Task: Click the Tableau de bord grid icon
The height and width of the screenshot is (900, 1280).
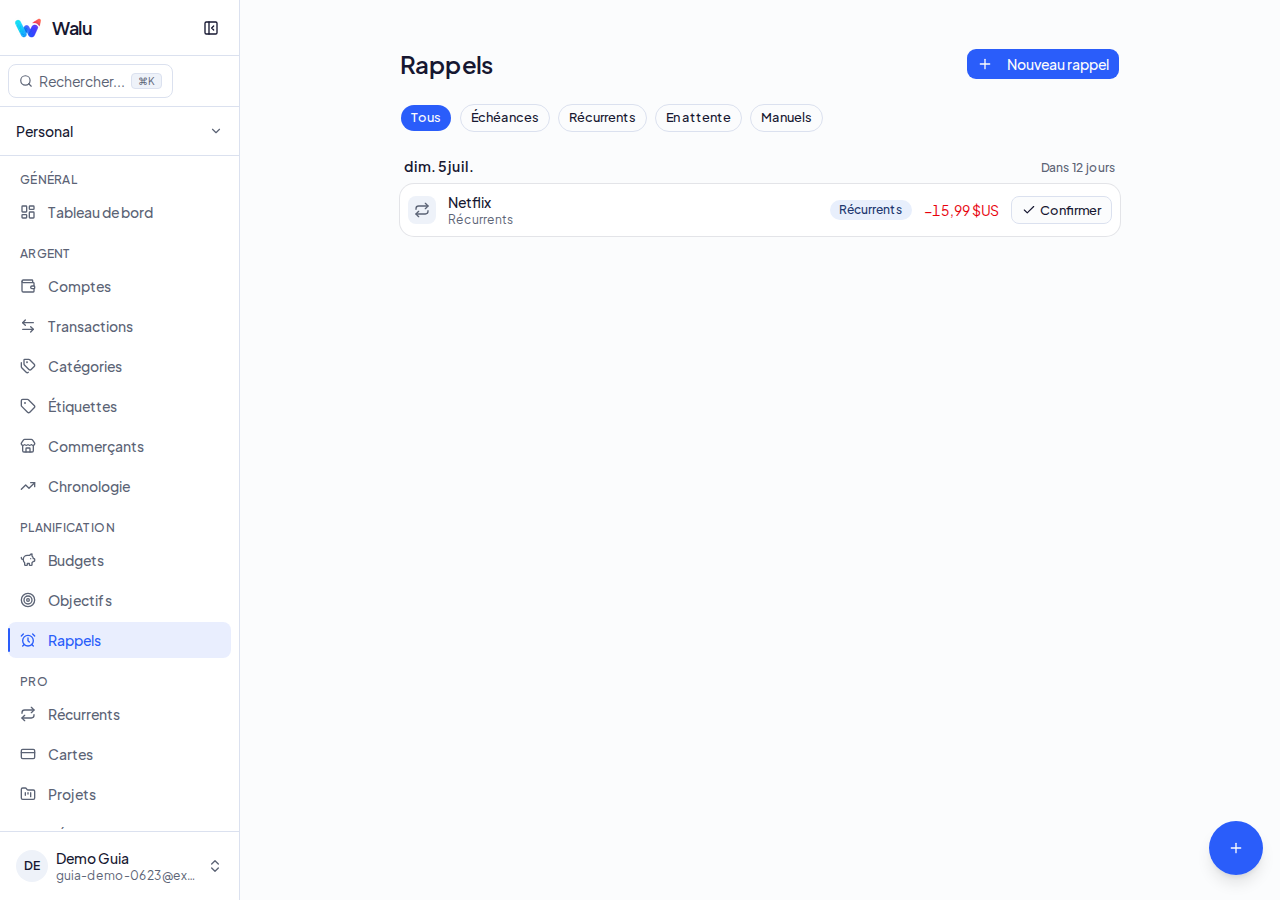Action: 28,212
